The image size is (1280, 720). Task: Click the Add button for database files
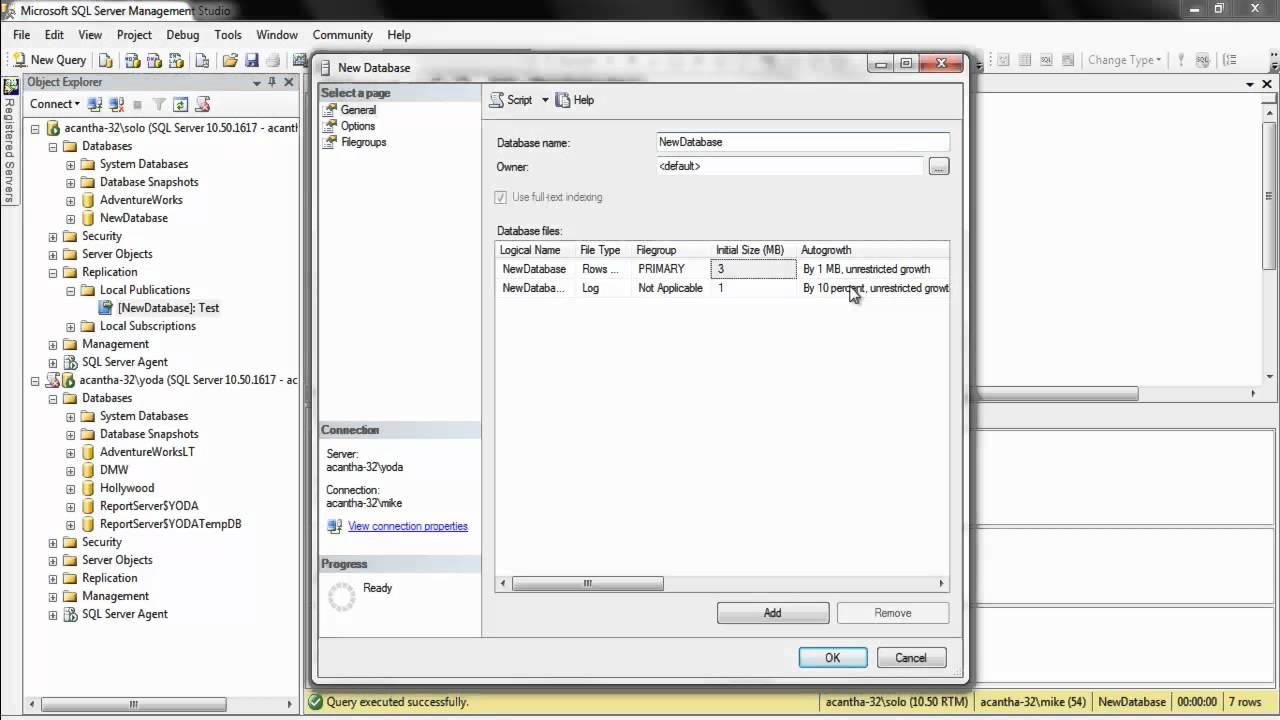click(x=772, y=613)
